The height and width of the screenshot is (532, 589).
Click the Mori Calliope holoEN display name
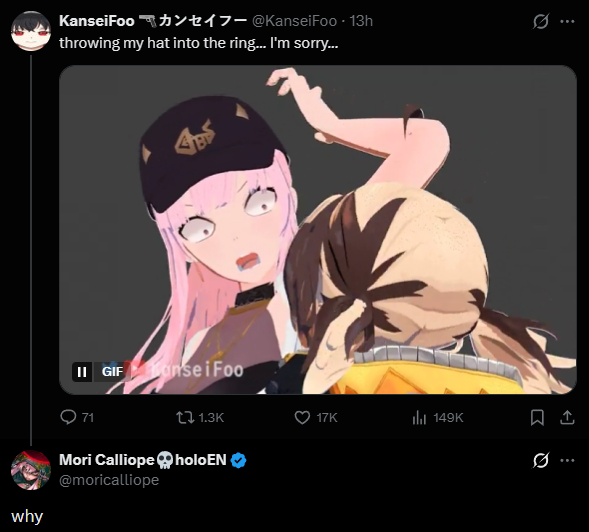tap(143, 460)
